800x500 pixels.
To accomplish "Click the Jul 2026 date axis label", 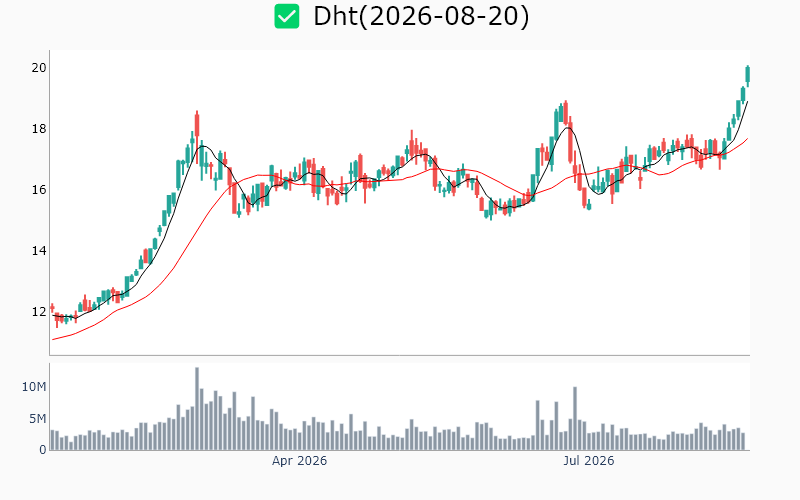I will point(588,461).
